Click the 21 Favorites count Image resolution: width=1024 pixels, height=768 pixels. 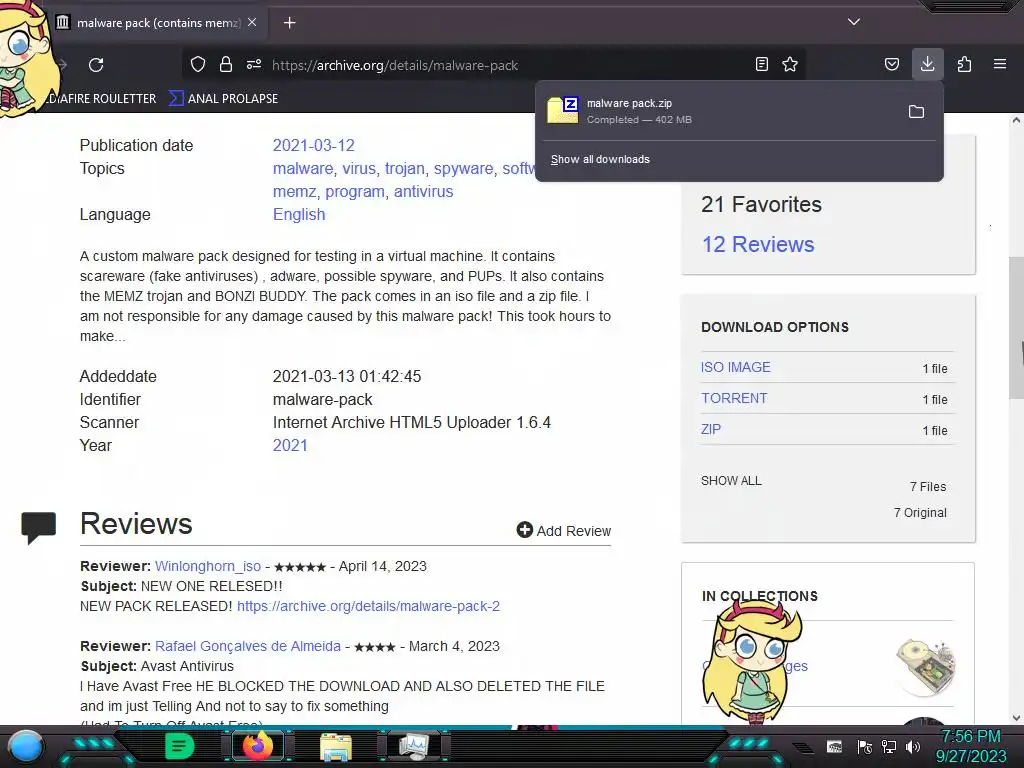tap(761, 204)
